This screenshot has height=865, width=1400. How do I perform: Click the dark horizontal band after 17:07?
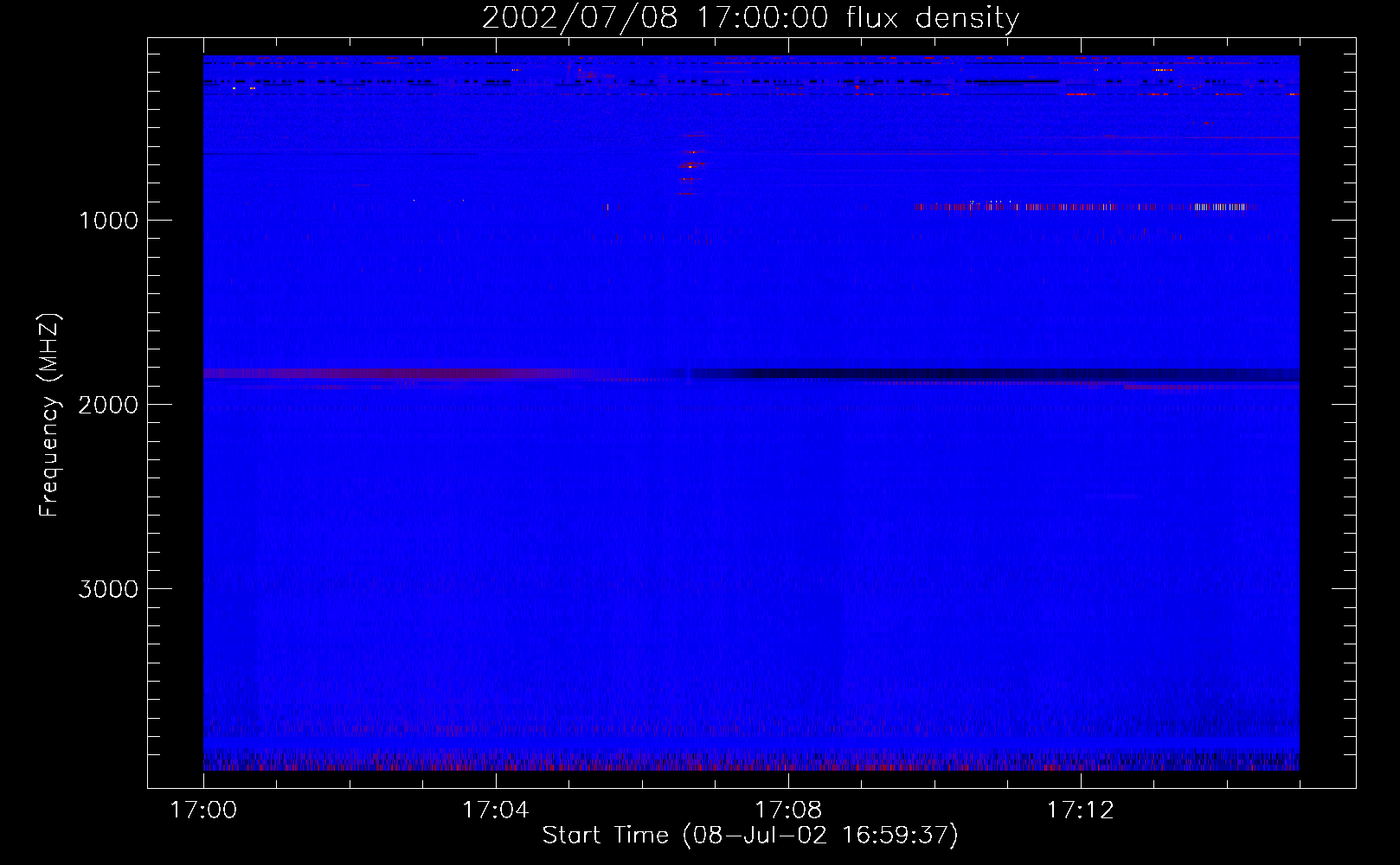[x=995, y=374]
